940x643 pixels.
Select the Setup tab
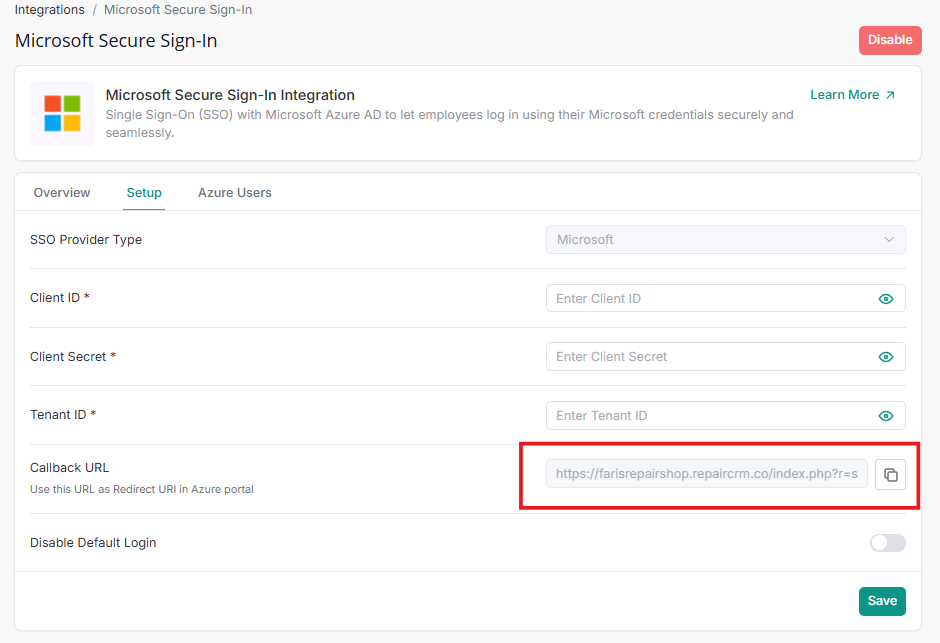tap(144, 193)
